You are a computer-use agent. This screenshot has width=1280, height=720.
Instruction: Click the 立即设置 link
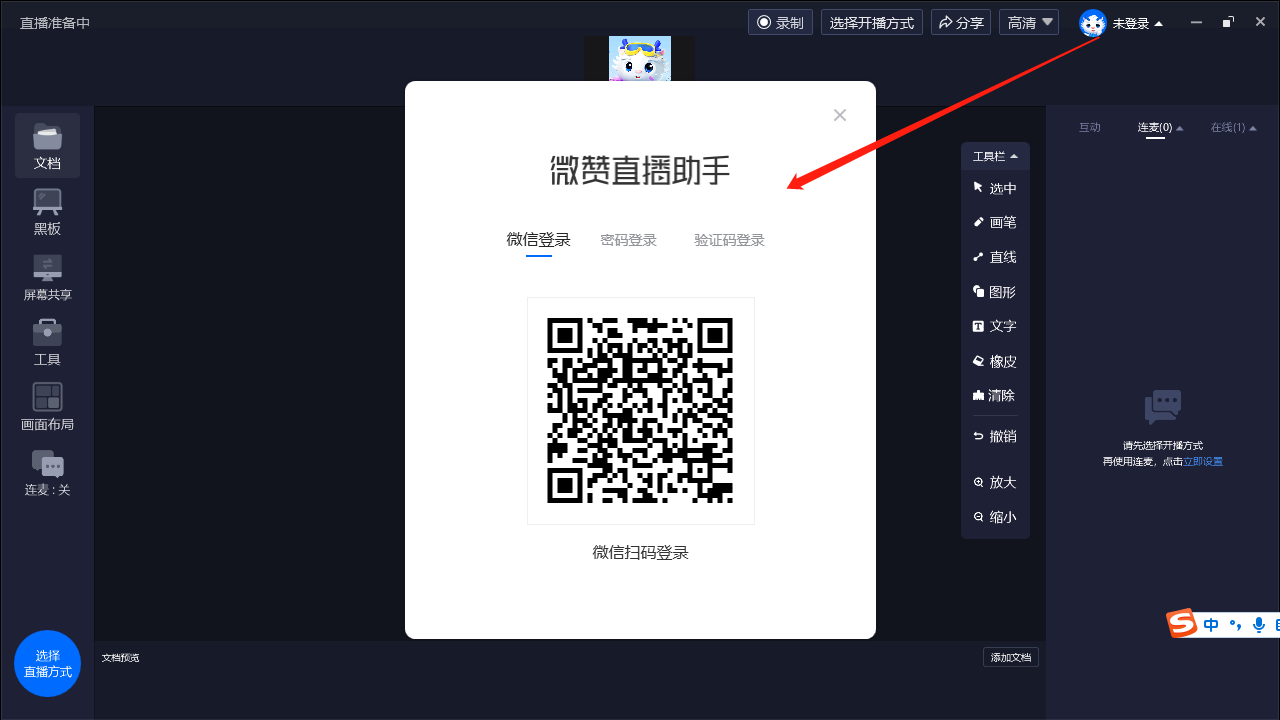click(x=1203, y=461)
